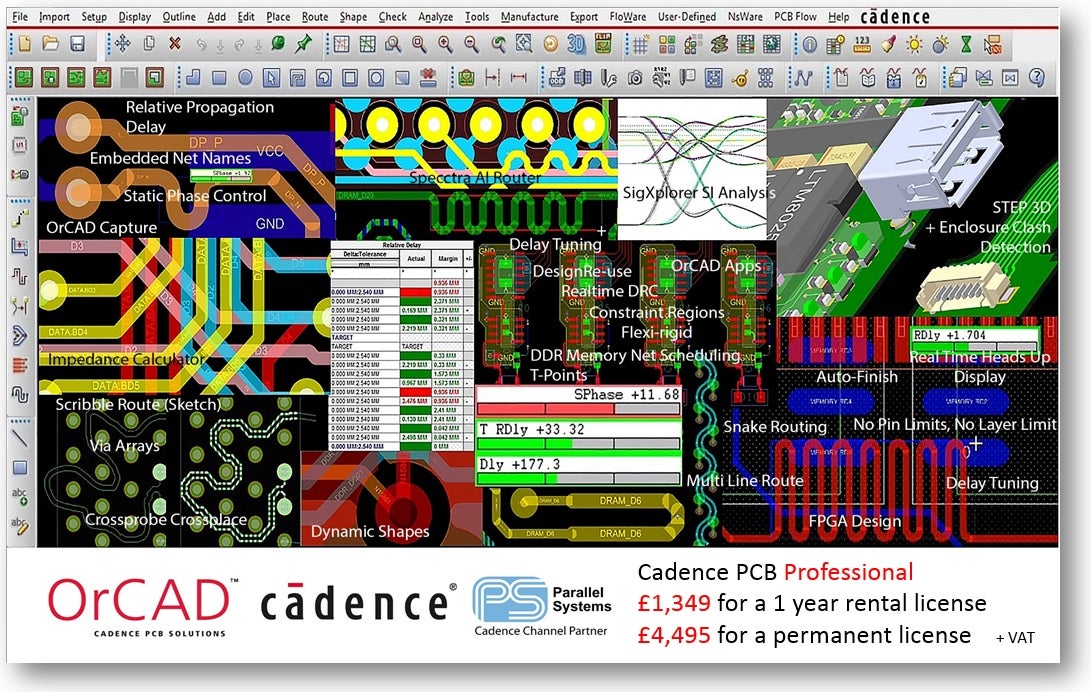Select the Add Rectangle shape toolbar icon
1091x692 pixels.
[218, 77]
